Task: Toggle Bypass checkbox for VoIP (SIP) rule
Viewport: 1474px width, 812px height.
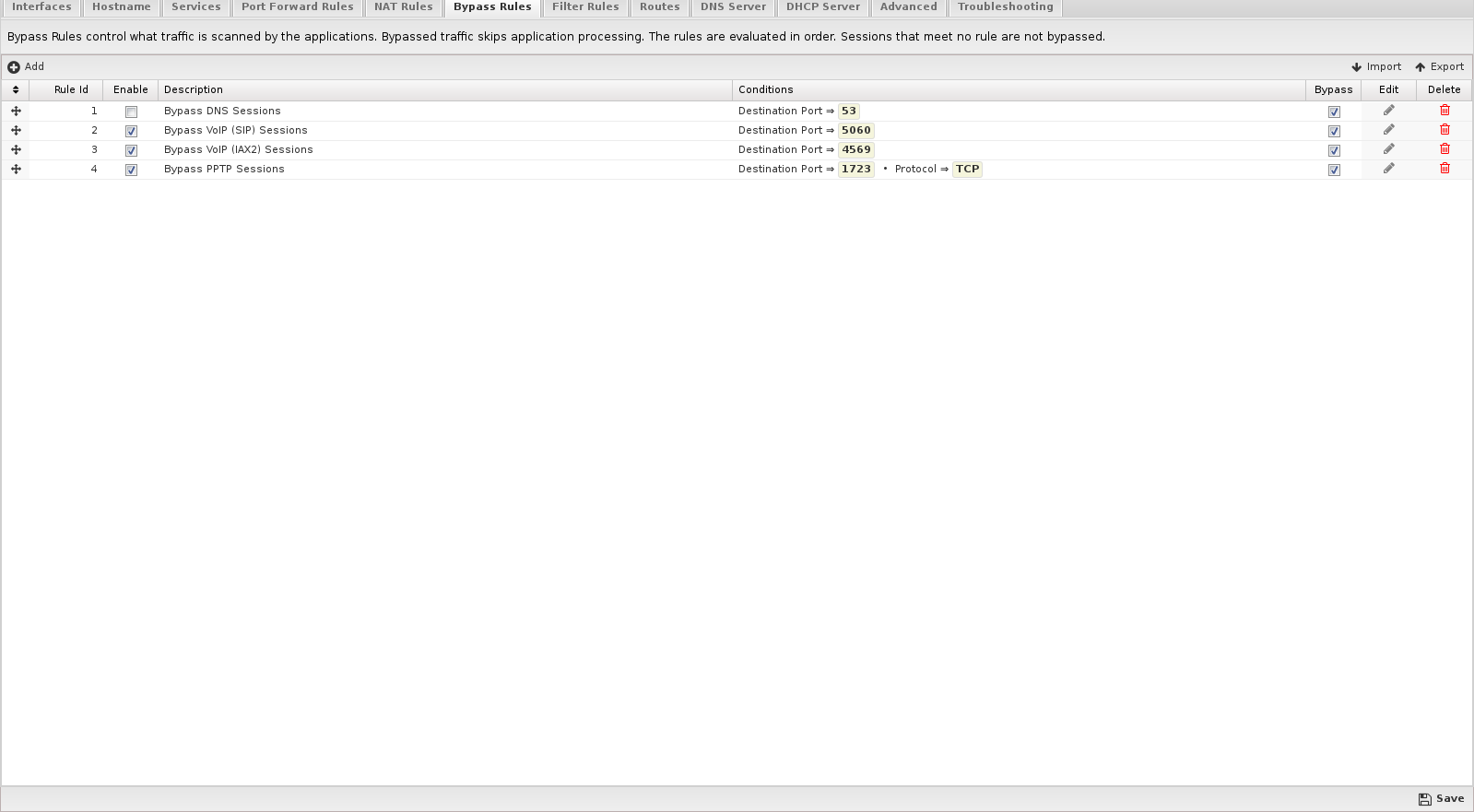Action: tap(1334, 131)
